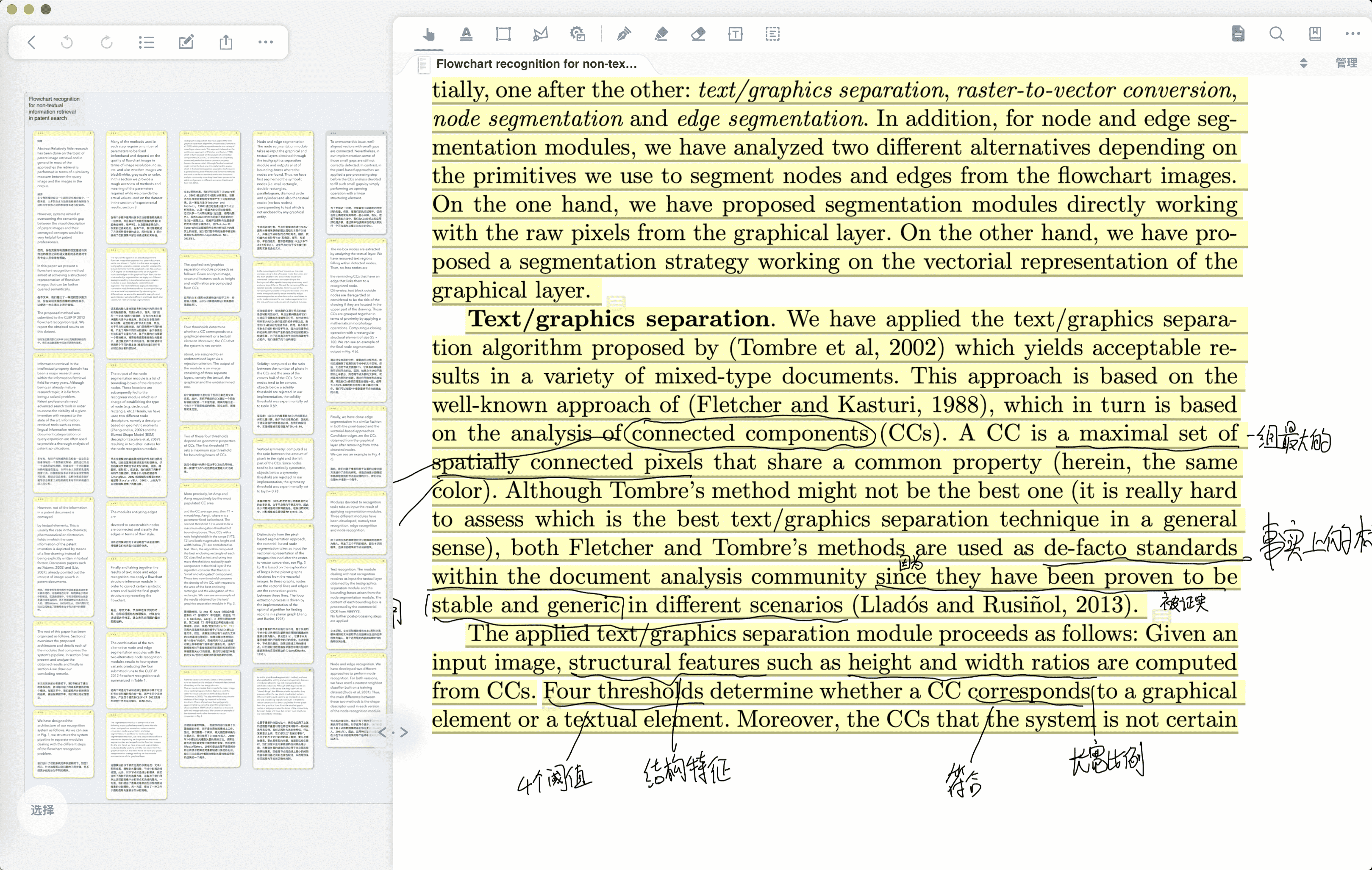
Task: Select the rectangle selection tool
Action: [503, 35]
